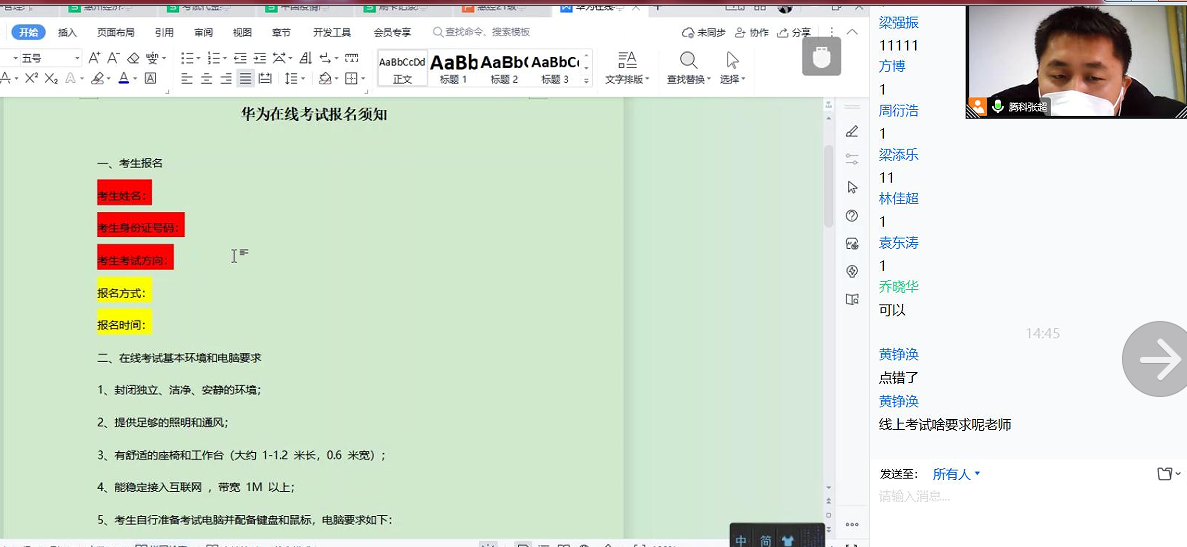1187x547 pixels.
Task: Clear formatting with the eraser icon
Action: click(x=133, y=57)
